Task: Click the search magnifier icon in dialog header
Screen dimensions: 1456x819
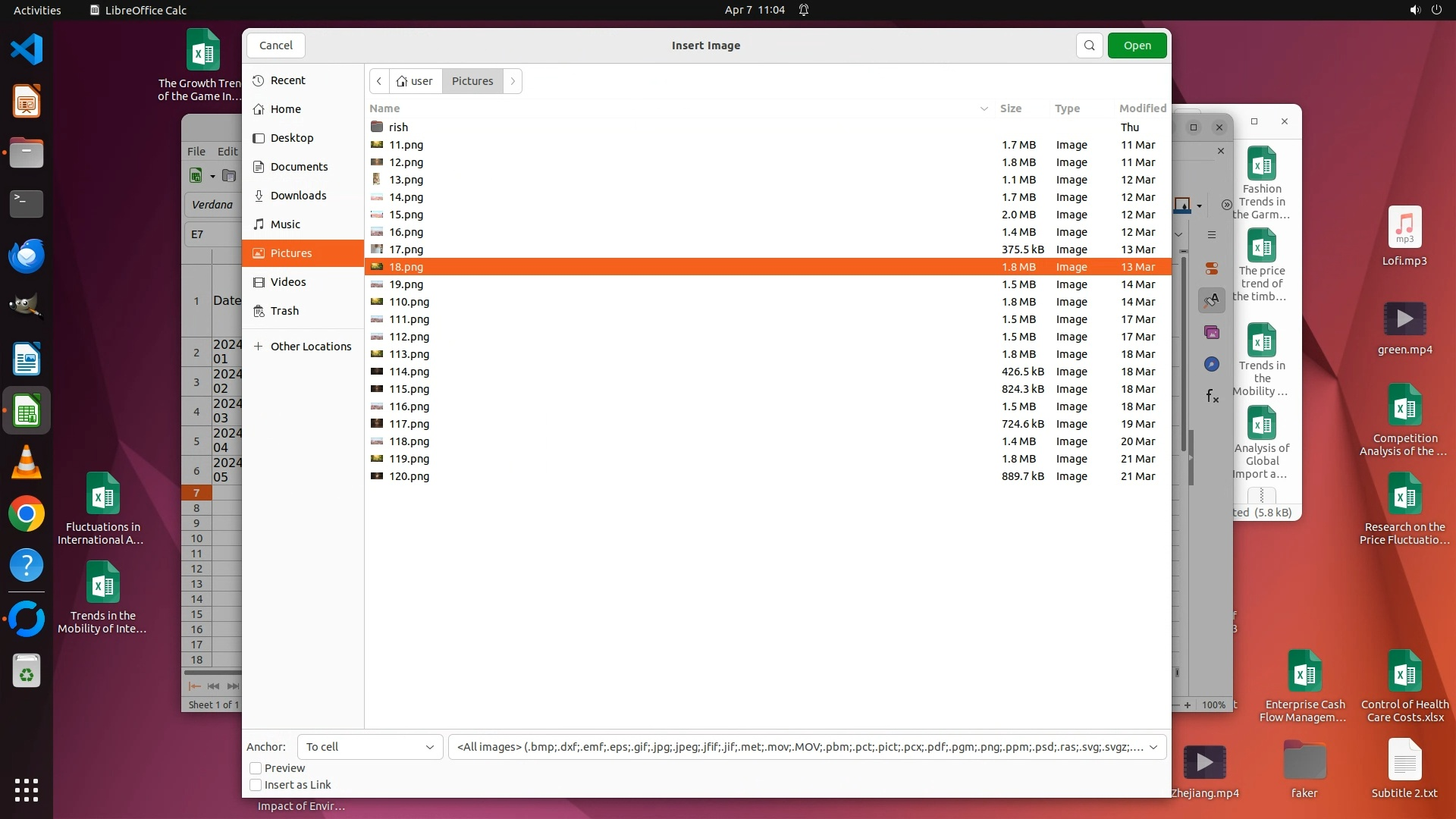Action: pyautogui.click(x=1089, y=45)
